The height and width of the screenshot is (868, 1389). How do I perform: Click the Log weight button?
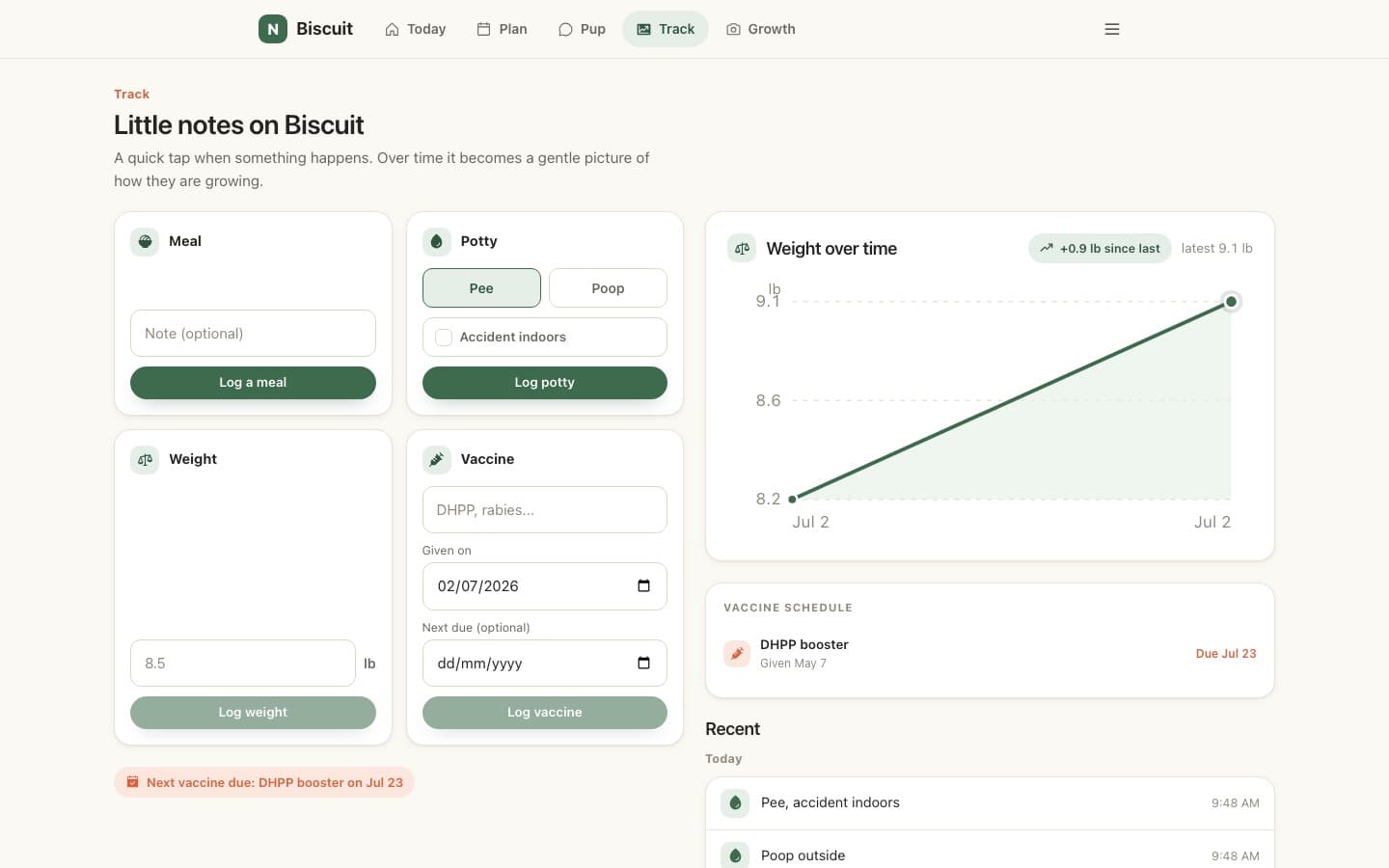click(x=253, y=712)
